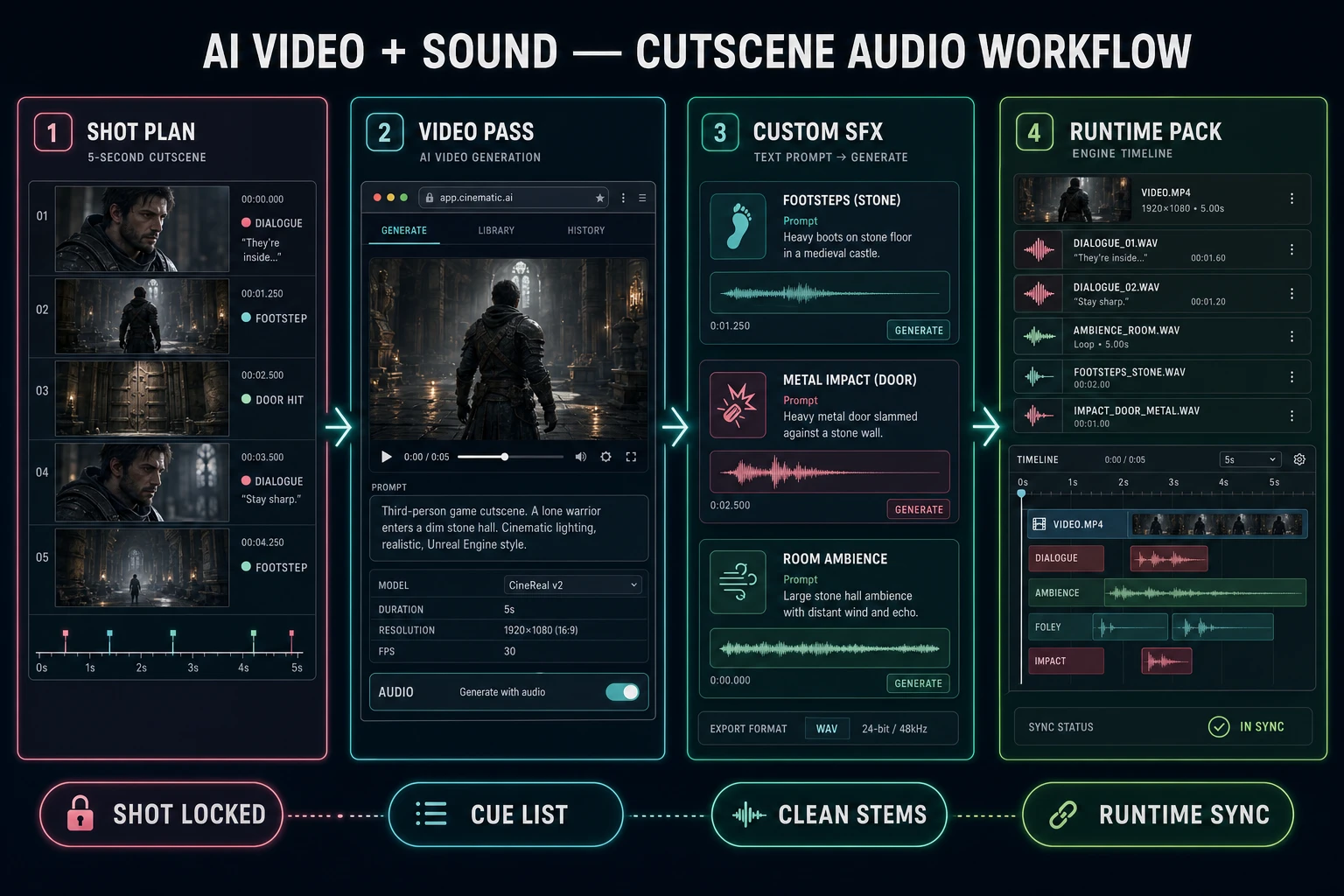Click the In Sync checkmark icon
Viewport: 1344px width, 896px height.
[x=1219, y=727]
